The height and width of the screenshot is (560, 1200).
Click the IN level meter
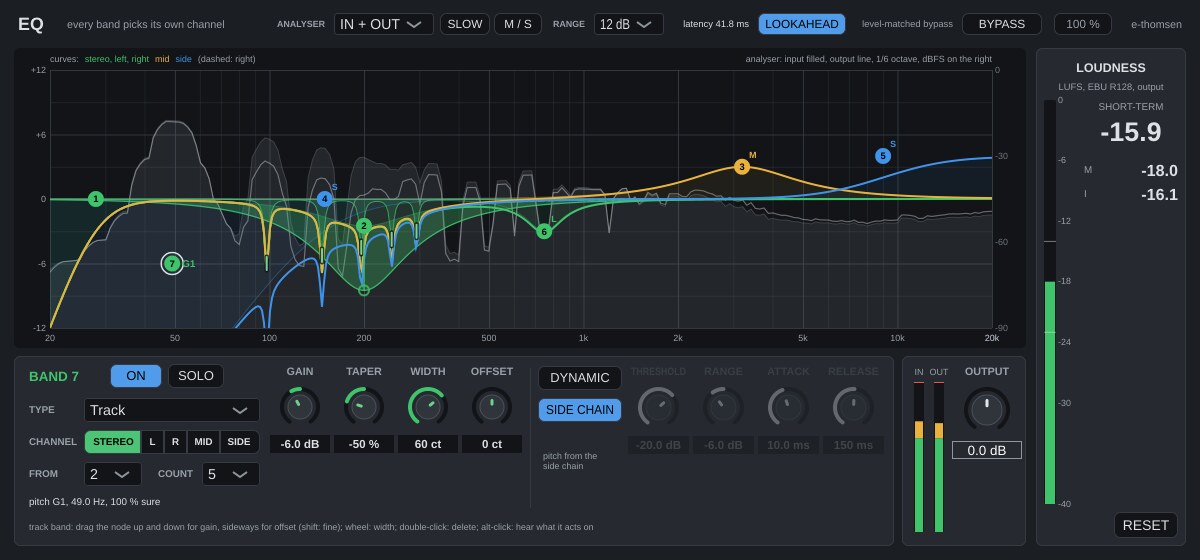click(919, 457)
